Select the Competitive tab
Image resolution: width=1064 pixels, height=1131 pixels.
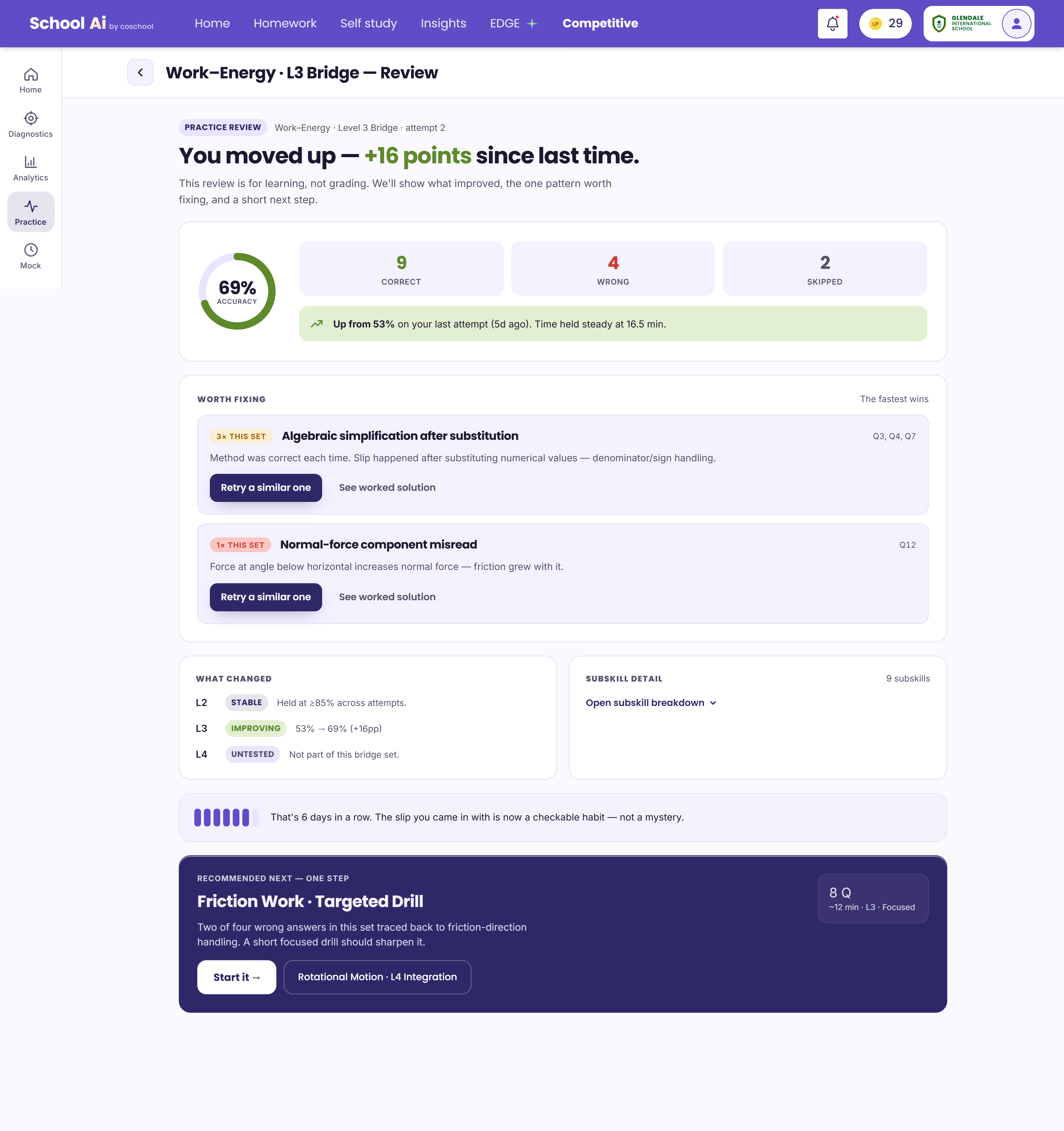[600, 23]
